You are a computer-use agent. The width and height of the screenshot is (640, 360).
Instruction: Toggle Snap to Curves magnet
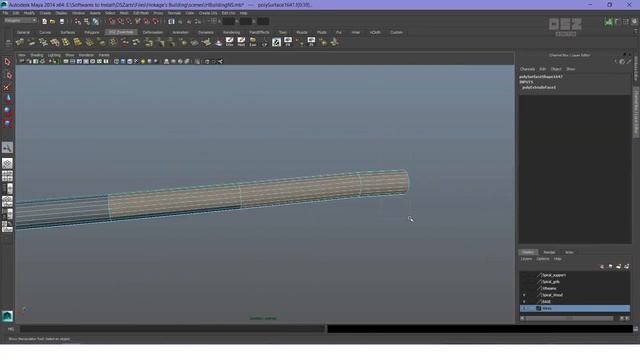121,21
